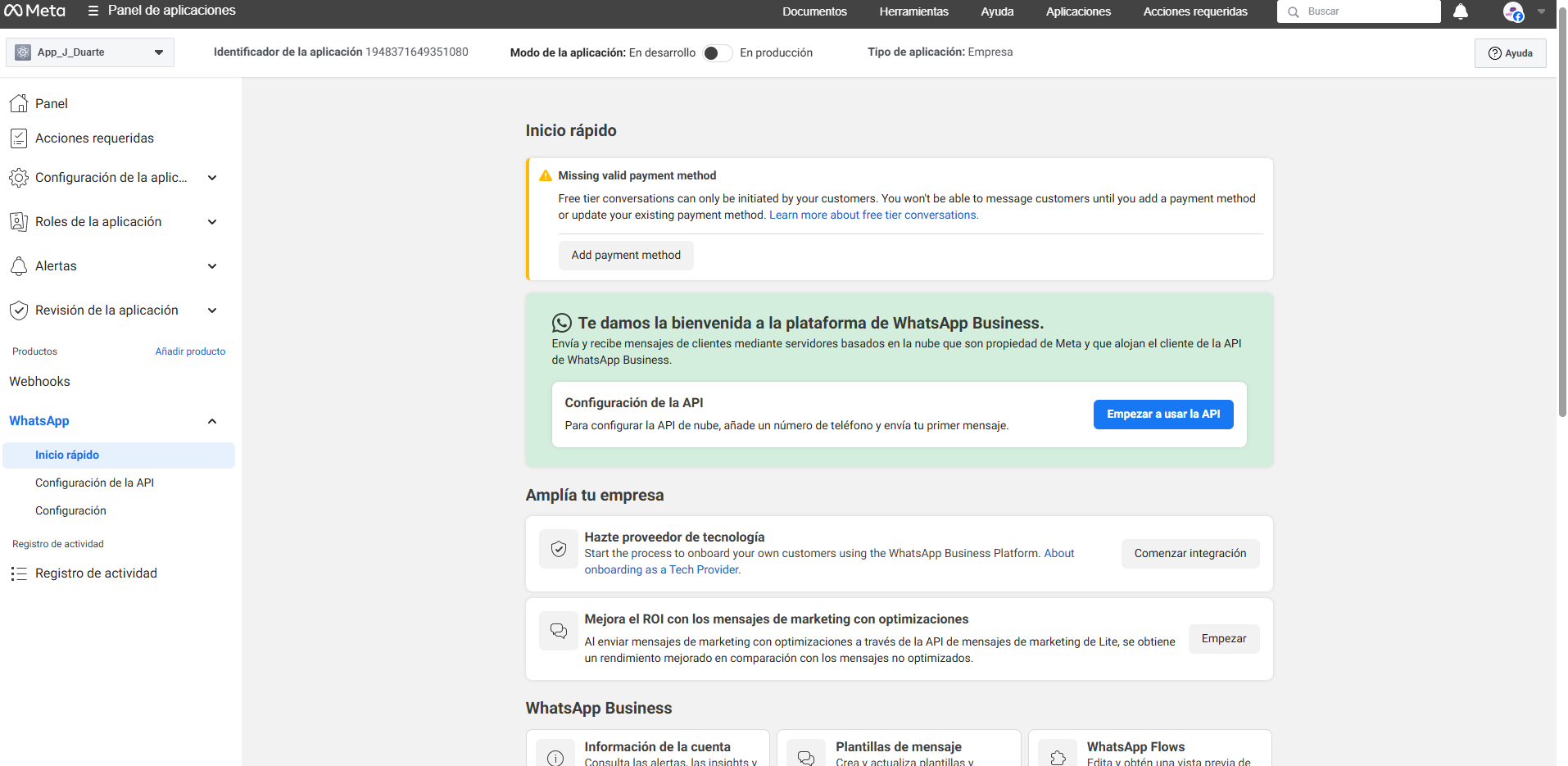Viewport: 1568px width, 766px height.
Task: Open the Documentos top menu
Action: pyautogui.click(x=814, y=11)
